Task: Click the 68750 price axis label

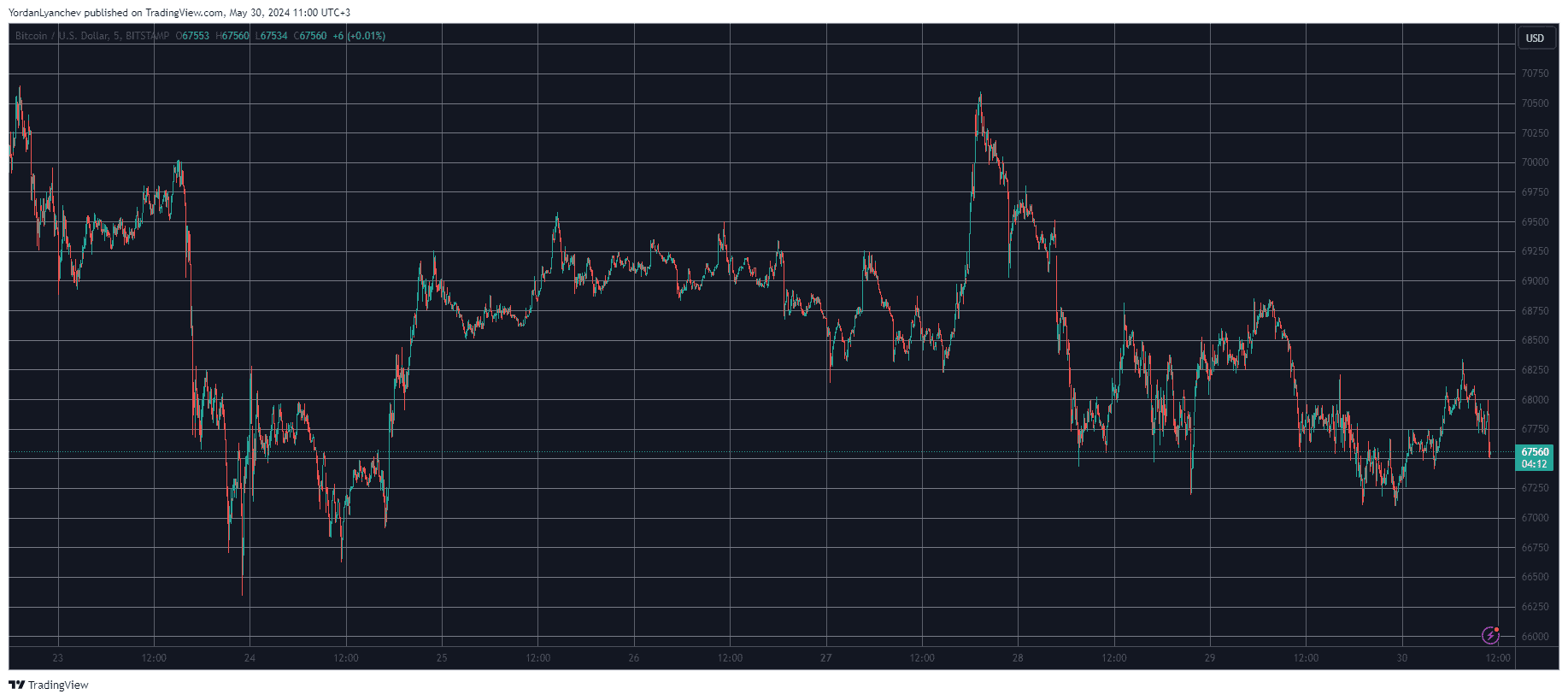Action: (1535, 311)
